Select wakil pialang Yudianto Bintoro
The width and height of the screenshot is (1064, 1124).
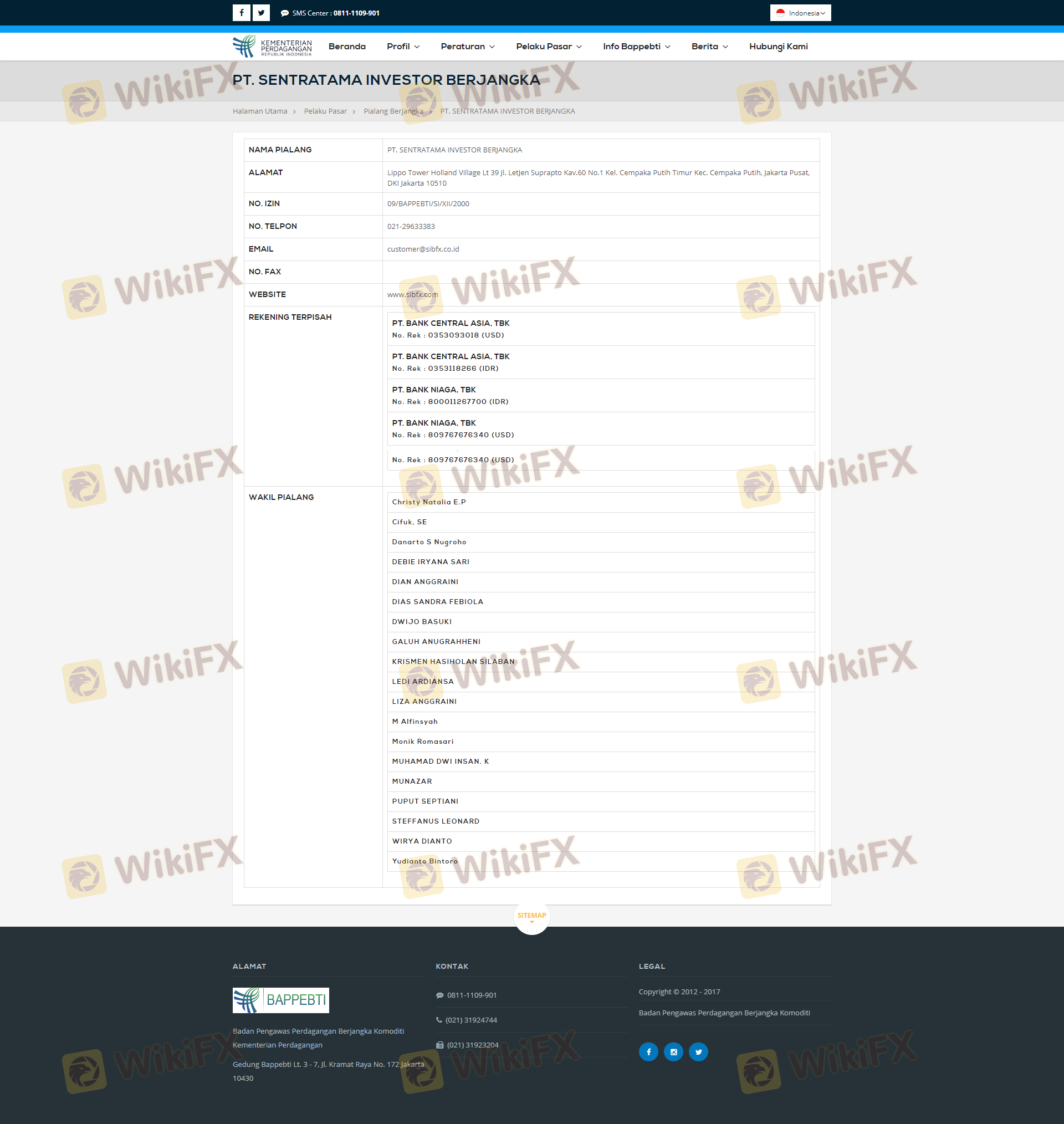601,861
